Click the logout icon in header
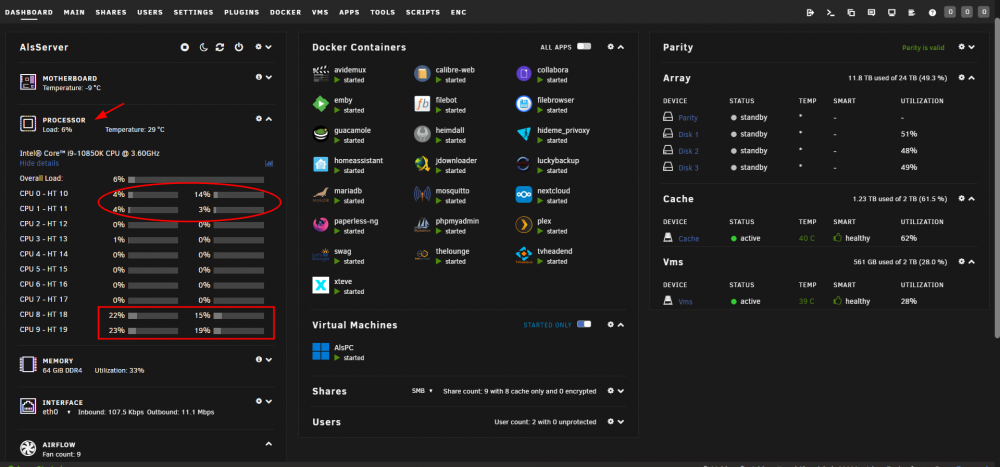The width and height of the screenshot is (1000, 467). pyautogui.click(x=810, y=12)
